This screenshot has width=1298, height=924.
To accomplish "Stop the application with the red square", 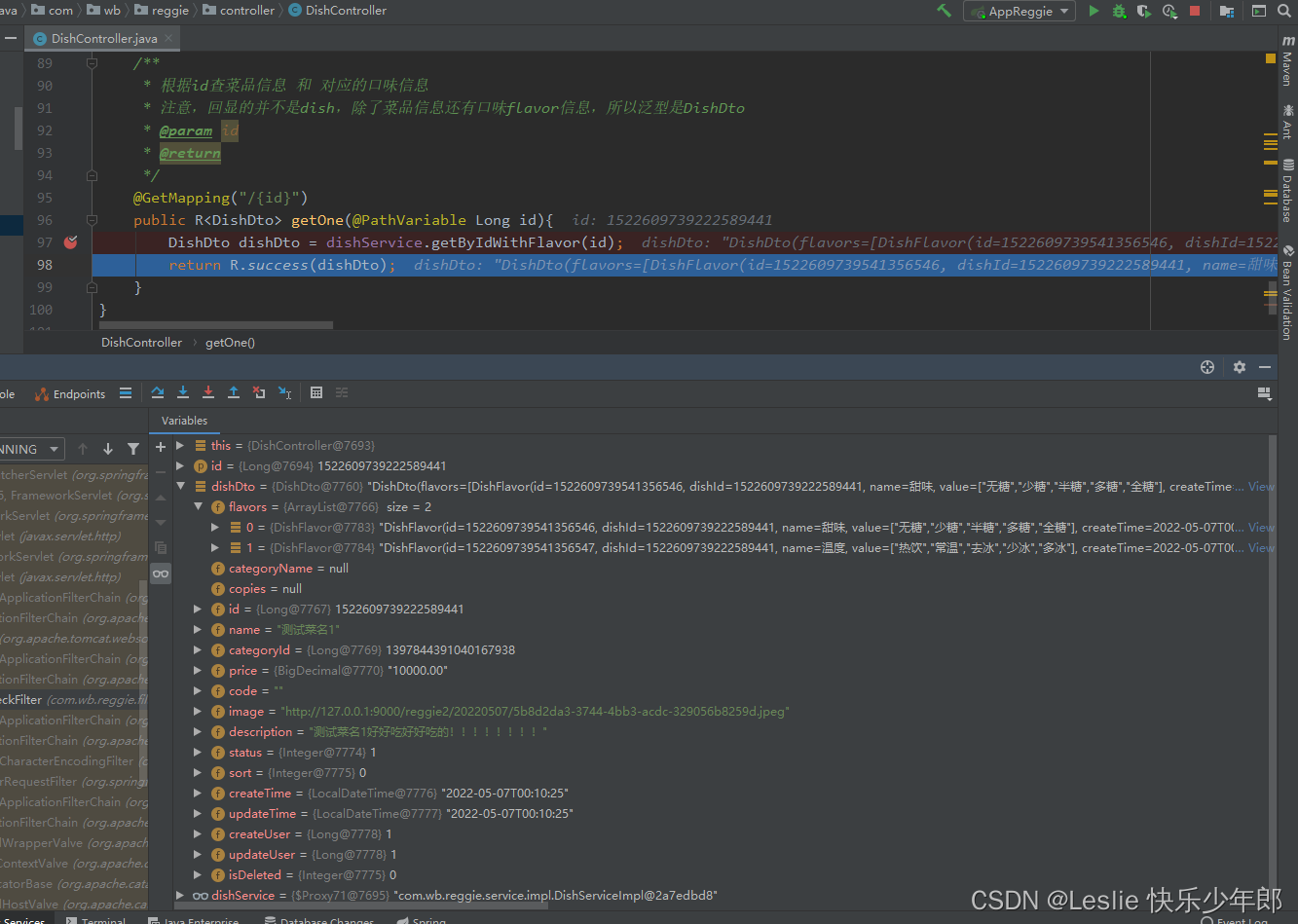I will pos(1195,11).
